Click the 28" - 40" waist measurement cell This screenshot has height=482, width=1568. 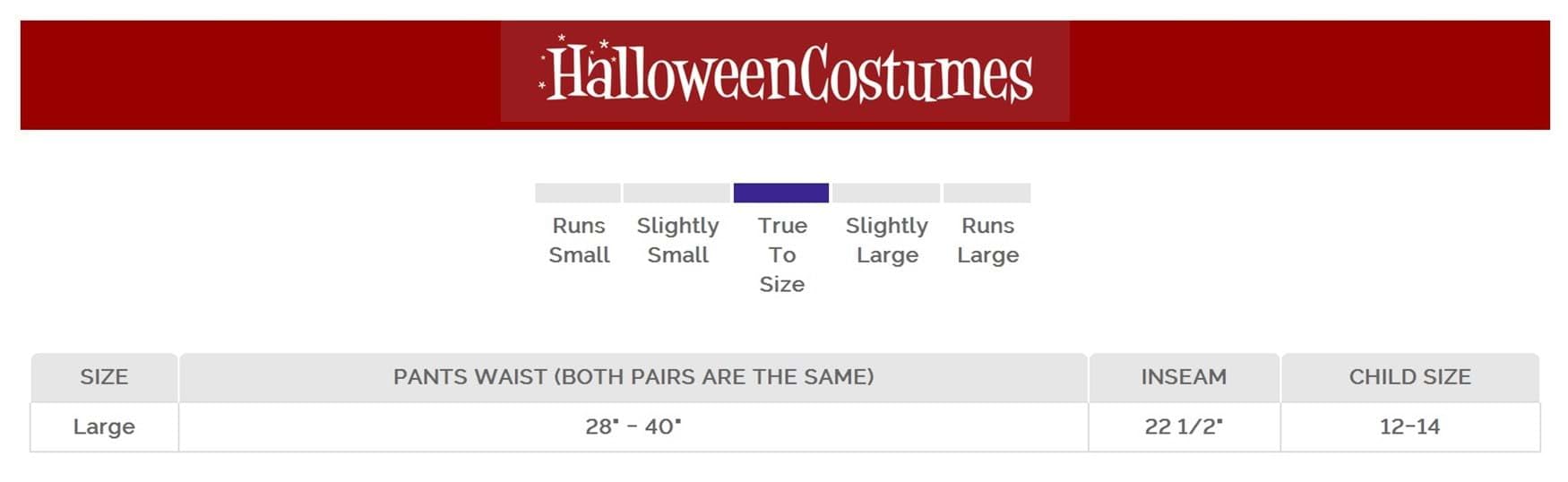click(x=633, y=426)
